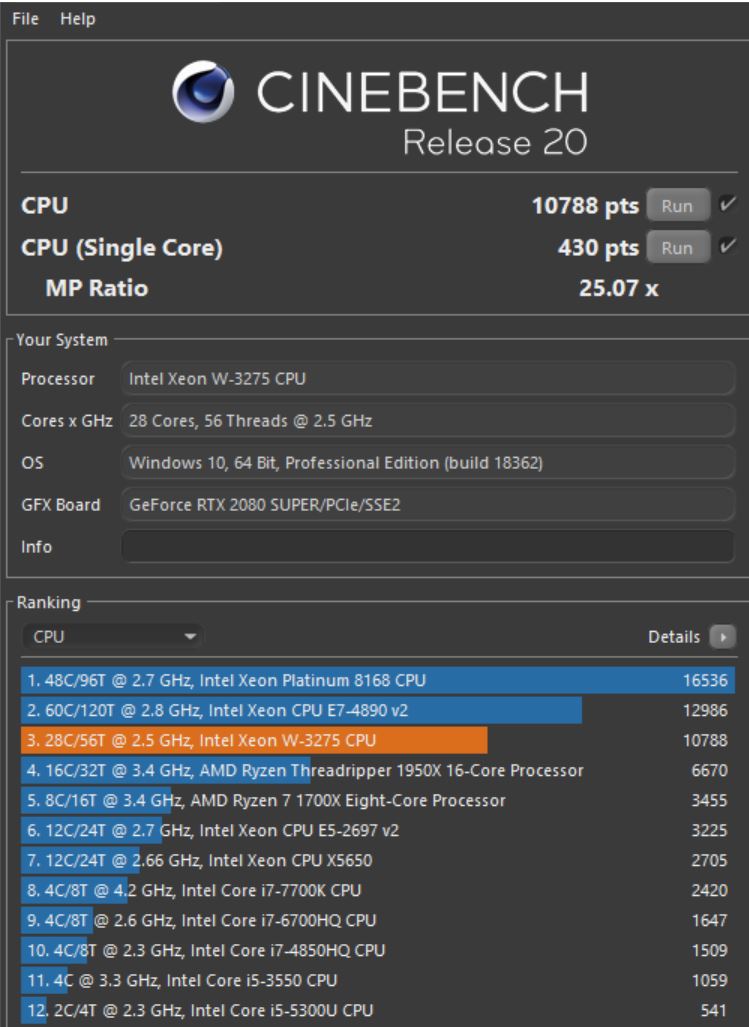Click the Details arrow icon

[x=722, y=637]
